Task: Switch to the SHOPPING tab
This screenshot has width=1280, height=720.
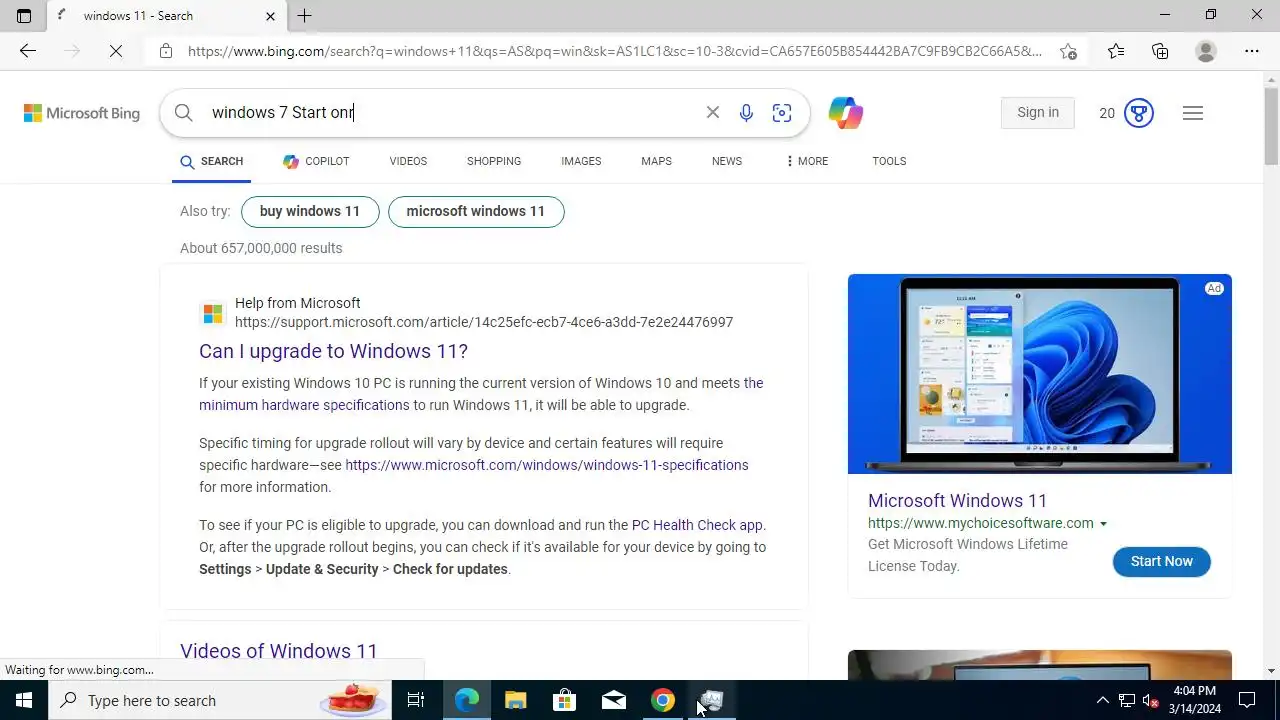Action: click(494, 161)
